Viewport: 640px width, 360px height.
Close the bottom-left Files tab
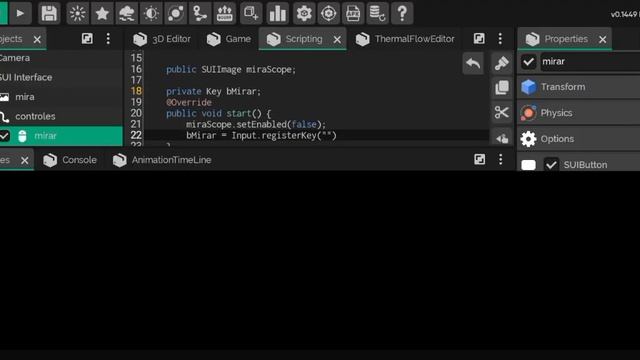[25, 160]
